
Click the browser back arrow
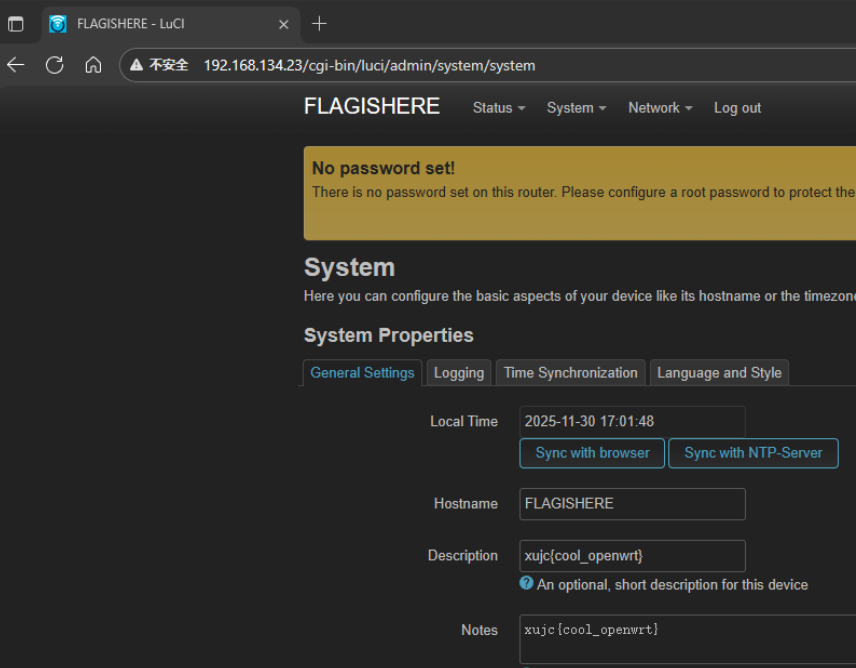click(x=16, y=65)
